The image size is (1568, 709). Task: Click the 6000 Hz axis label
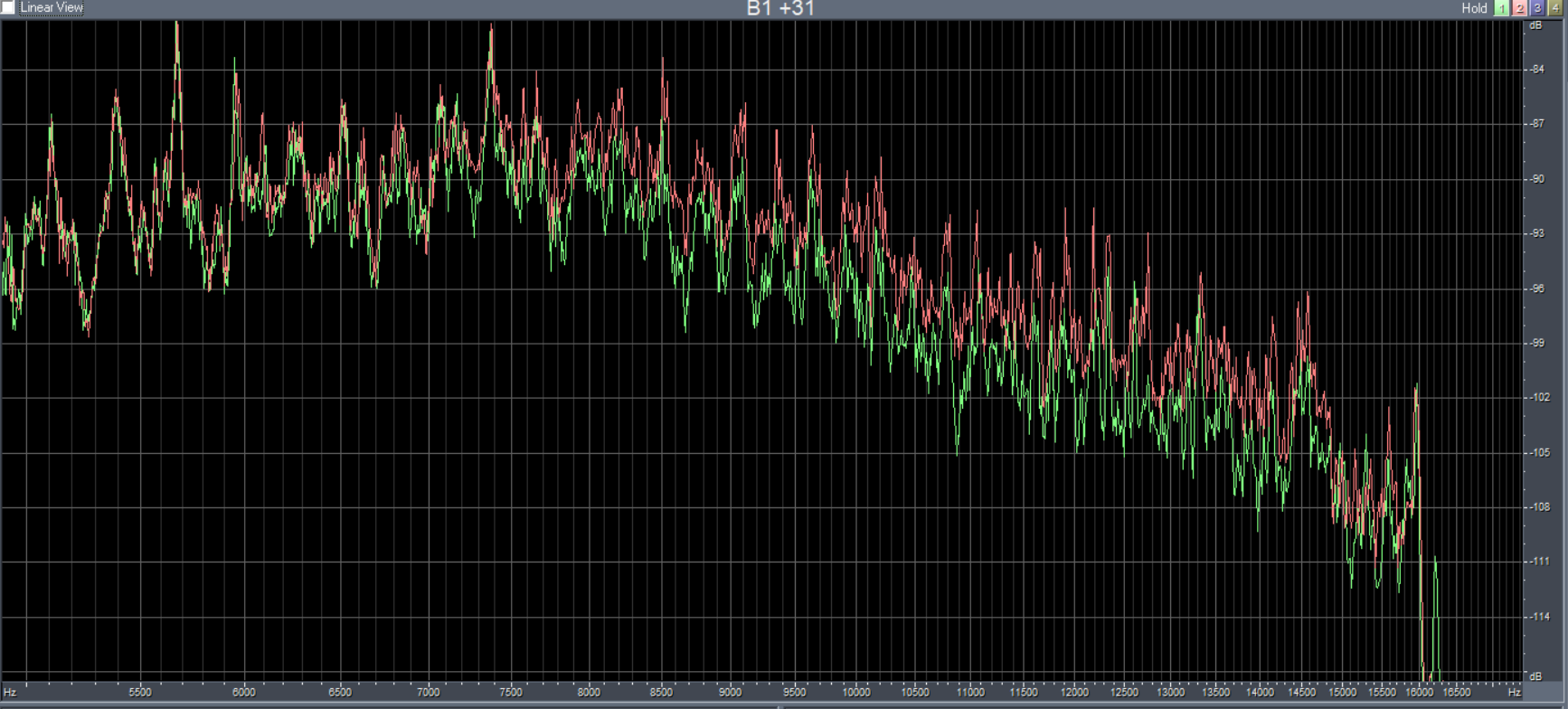244,693
